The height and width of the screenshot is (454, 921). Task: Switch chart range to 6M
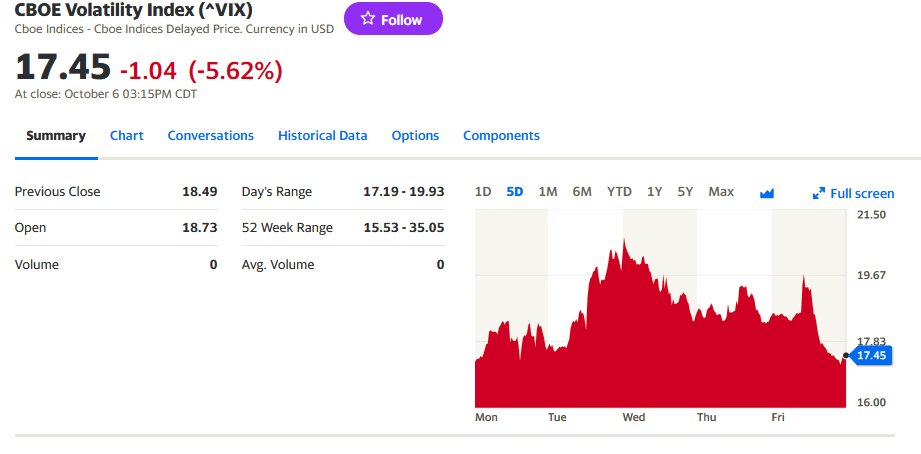tap(582, 191)
